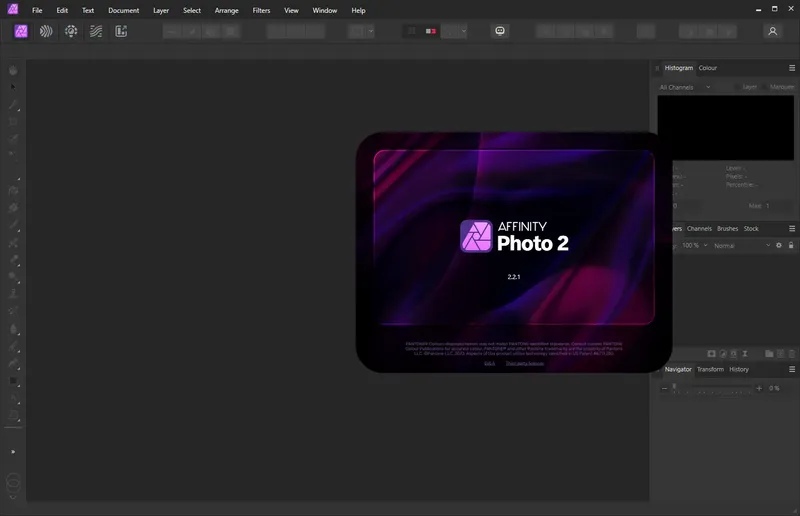Select the Blur brush droplet tool
Image resolution: width=800 pixels, height=516 pixels.
coord(14,329)
